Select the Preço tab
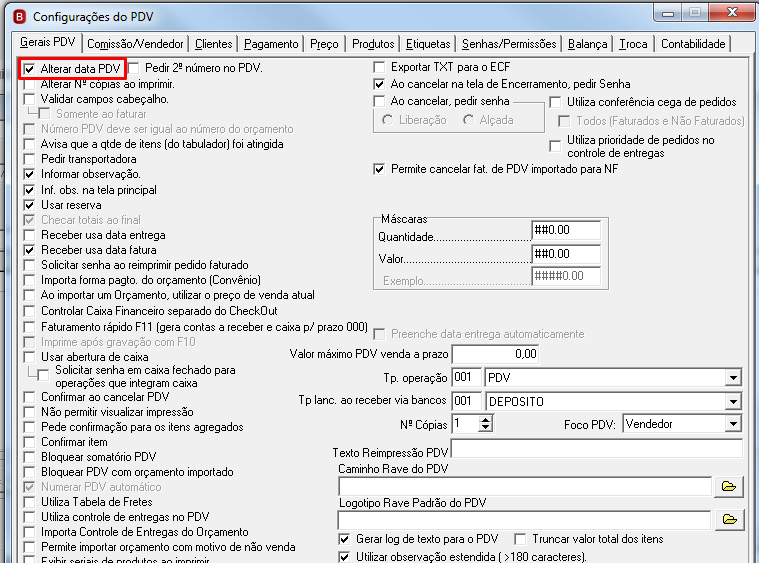 [x=324, y=44]
